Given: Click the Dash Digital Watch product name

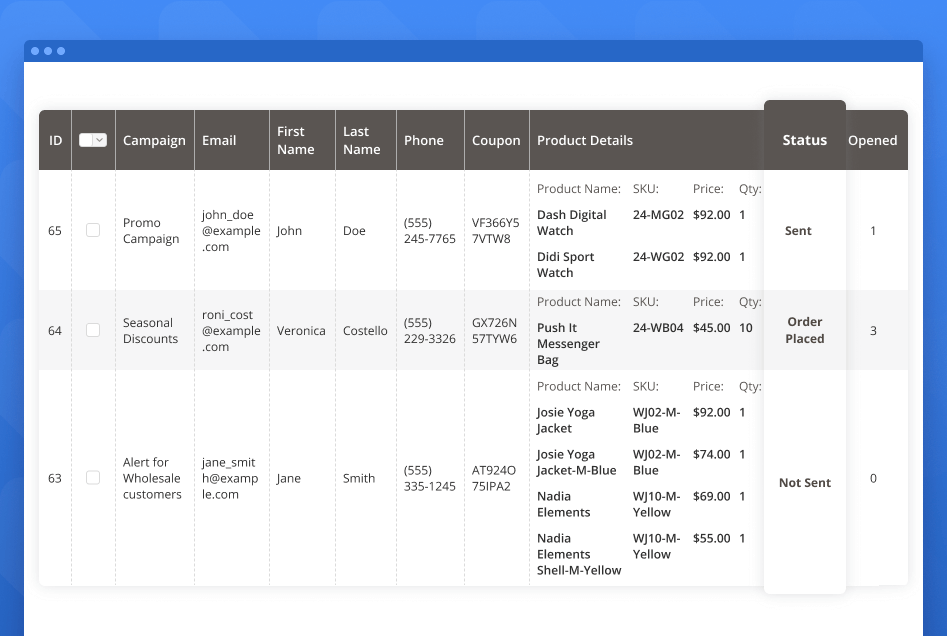Looking at the screenshot, I should 571,222.
